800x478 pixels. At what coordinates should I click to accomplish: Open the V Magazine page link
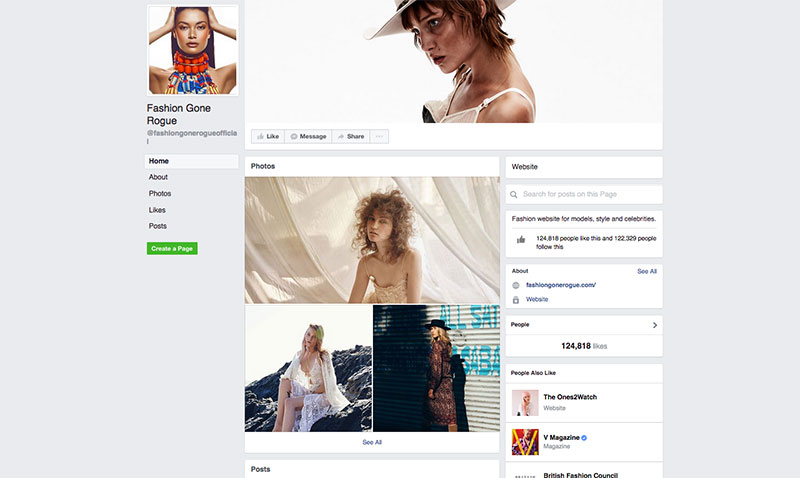(x=561, y=438)
